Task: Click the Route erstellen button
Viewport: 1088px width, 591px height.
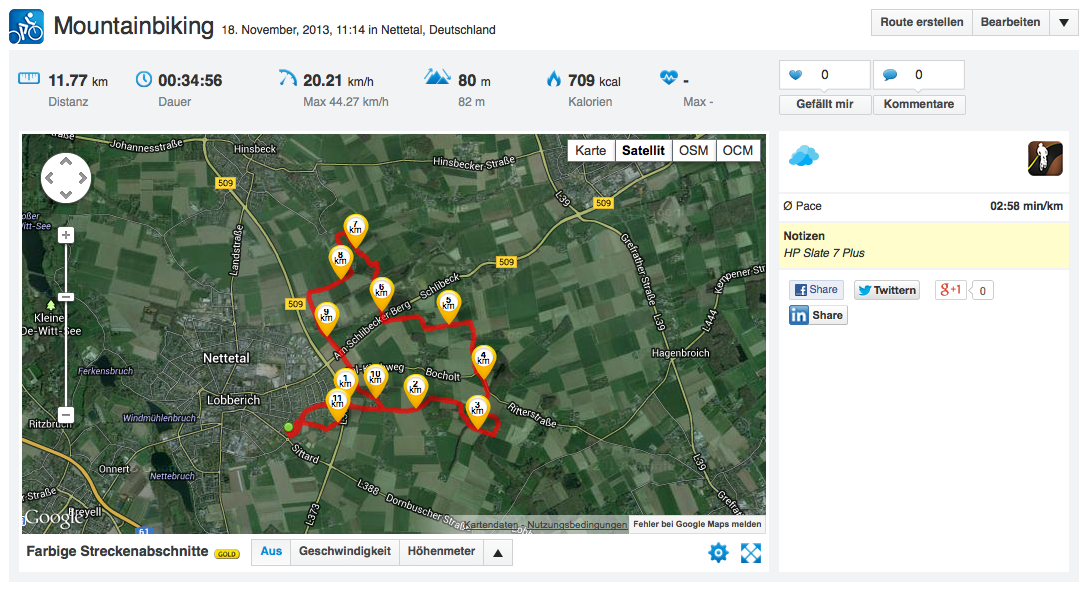Action: click(921, 22)
